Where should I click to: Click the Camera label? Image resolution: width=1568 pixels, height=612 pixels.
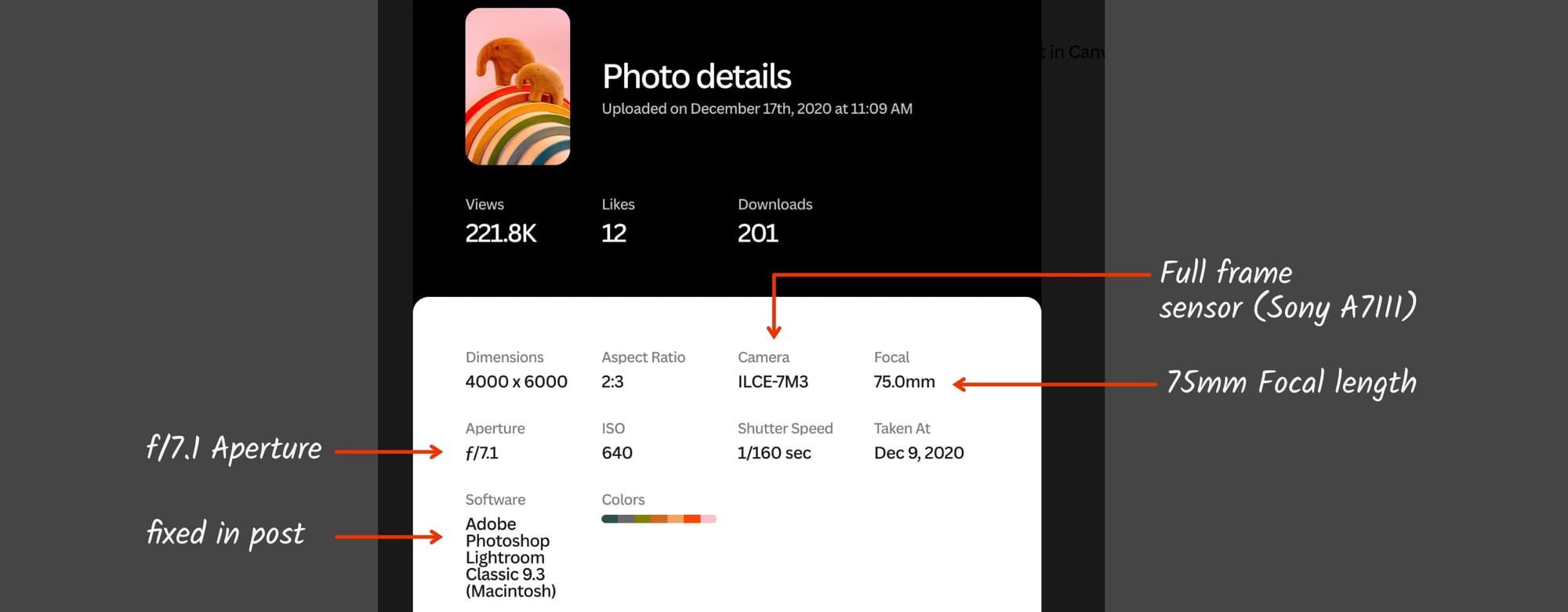tap(763, 357)
